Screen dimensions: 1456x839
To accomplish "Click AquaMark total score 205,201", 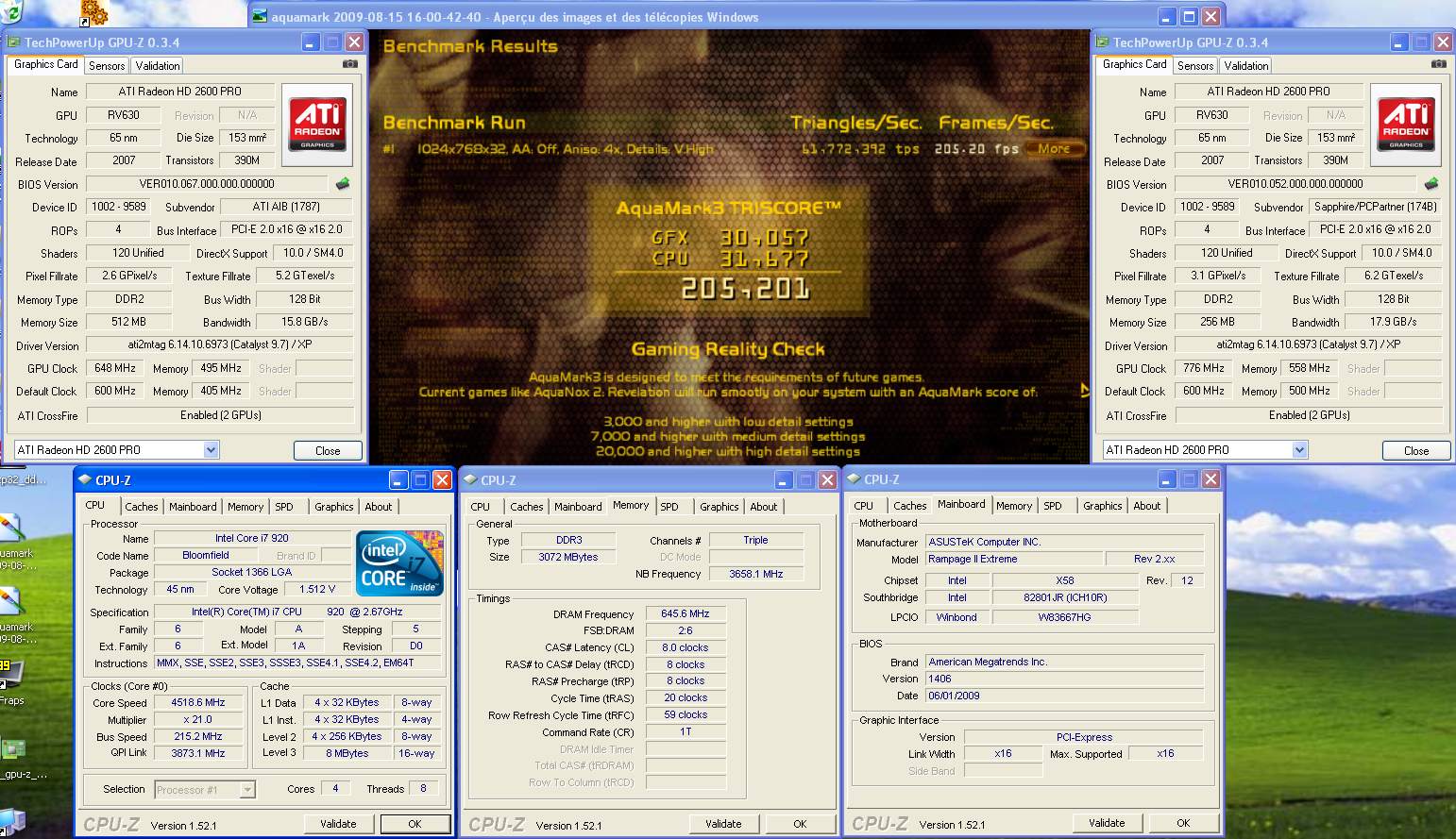I will (745, 289).
